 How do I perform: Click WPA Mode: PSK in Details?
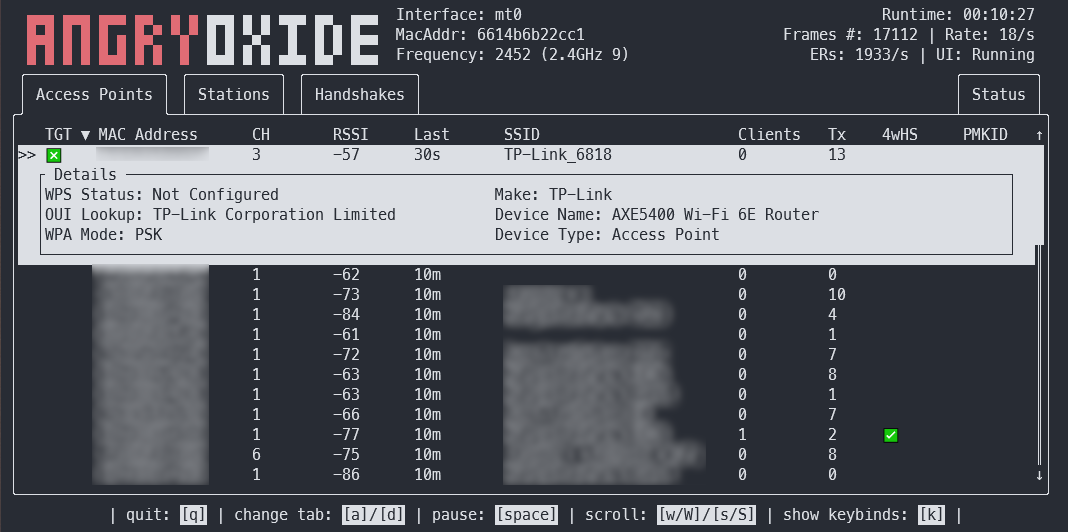coord(104,235)
